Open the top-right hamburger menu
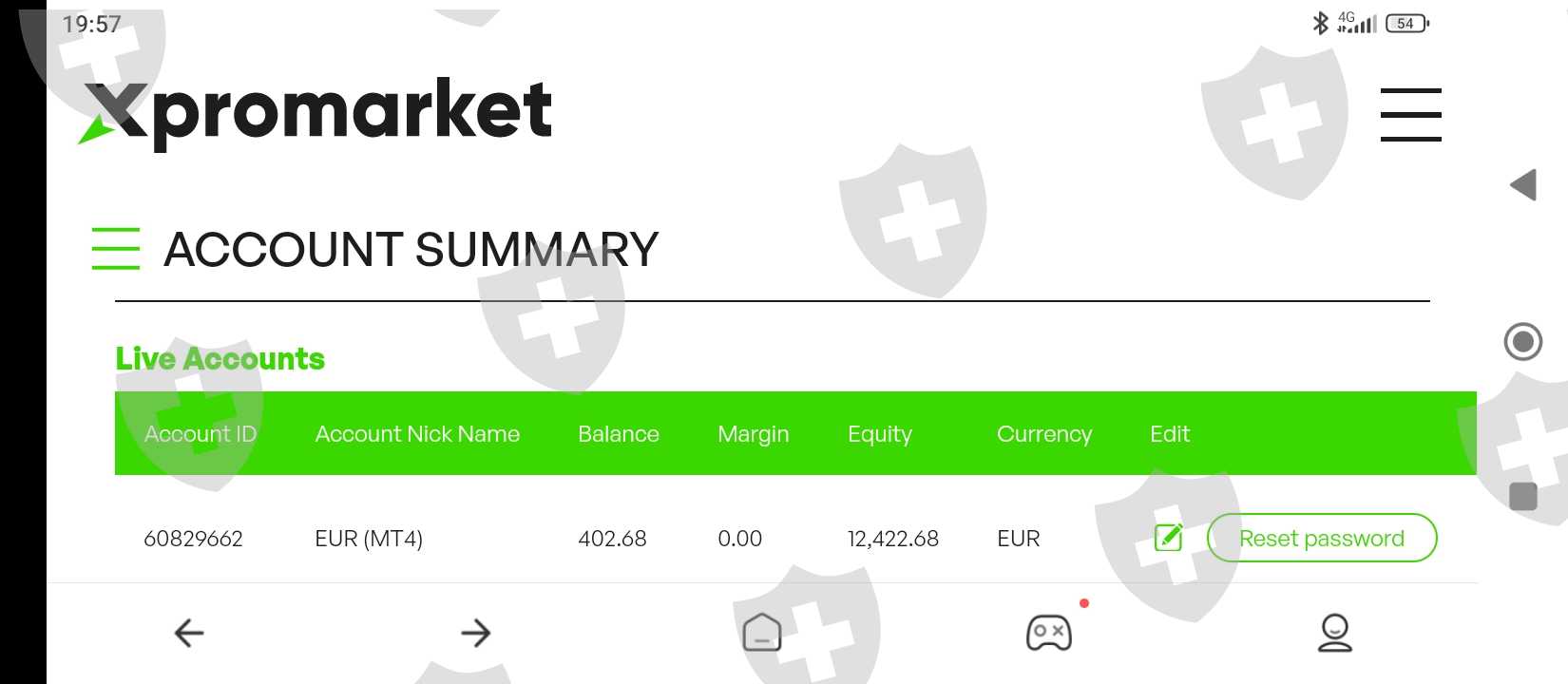Screen dimensions: 1568x684 [1410, 115]
